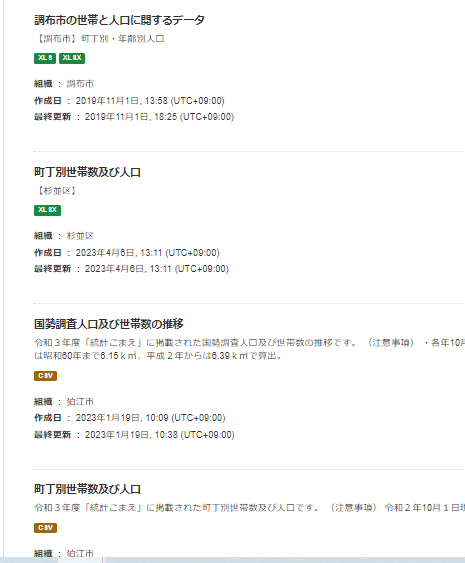Select 作成日 line dated 2023年4月6日
Screen dimensions: 465x563
127,253
